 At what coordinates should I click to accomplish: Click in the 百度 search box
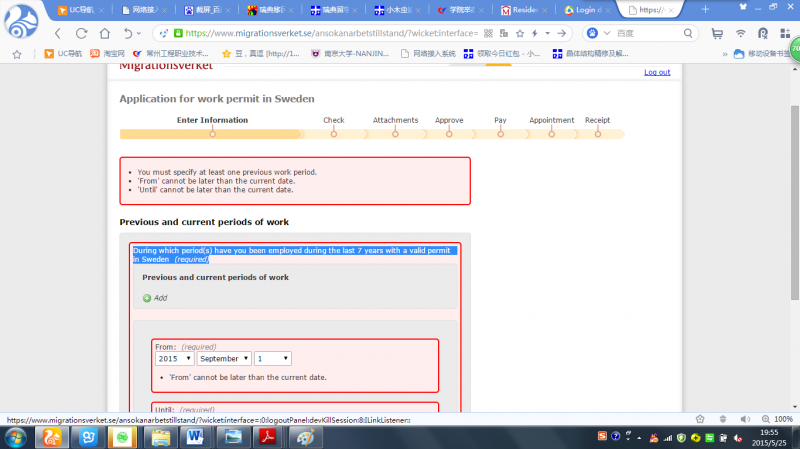[x=647, y=33]
